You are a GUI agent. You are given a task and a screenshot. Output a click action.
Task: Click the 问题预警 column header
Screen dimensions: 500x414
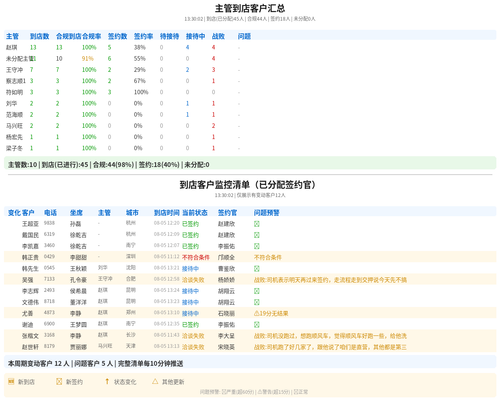pos(267,213)
